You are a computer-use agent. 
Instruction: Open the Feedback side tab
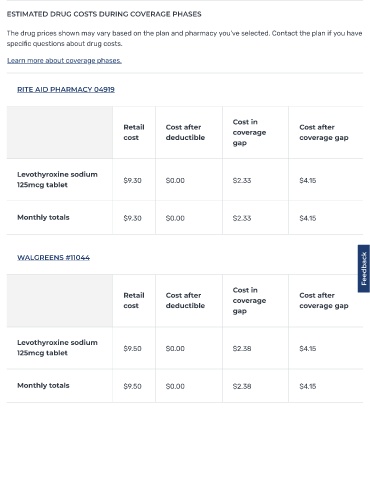click(x=364, y=269)
